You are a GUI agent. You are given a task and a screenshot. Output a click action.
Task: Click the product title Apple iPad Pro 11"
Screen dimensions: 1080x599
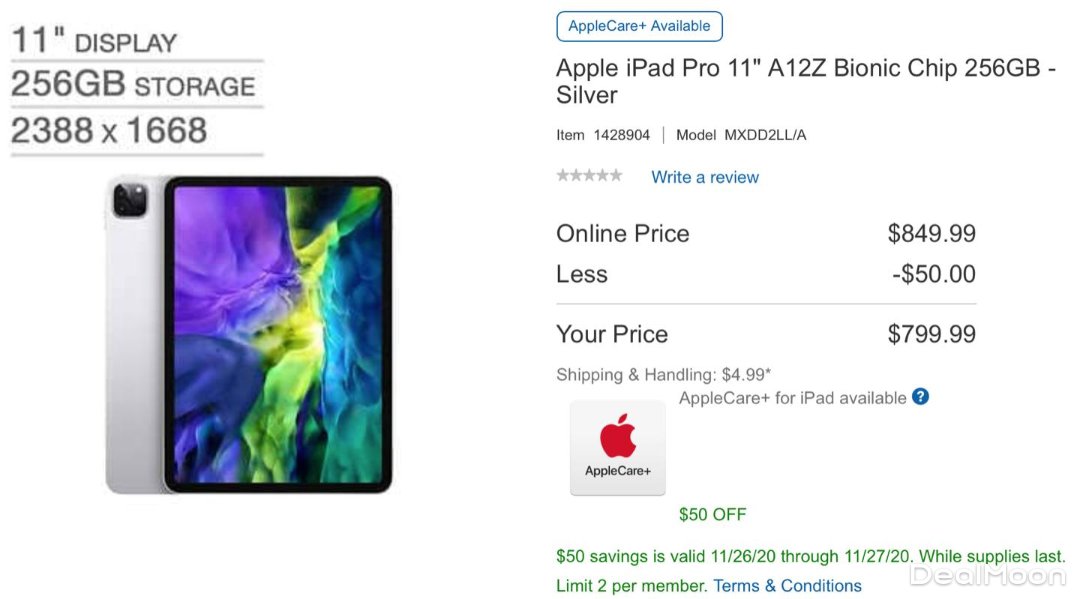pyautogui.click(x=806, y=81)
